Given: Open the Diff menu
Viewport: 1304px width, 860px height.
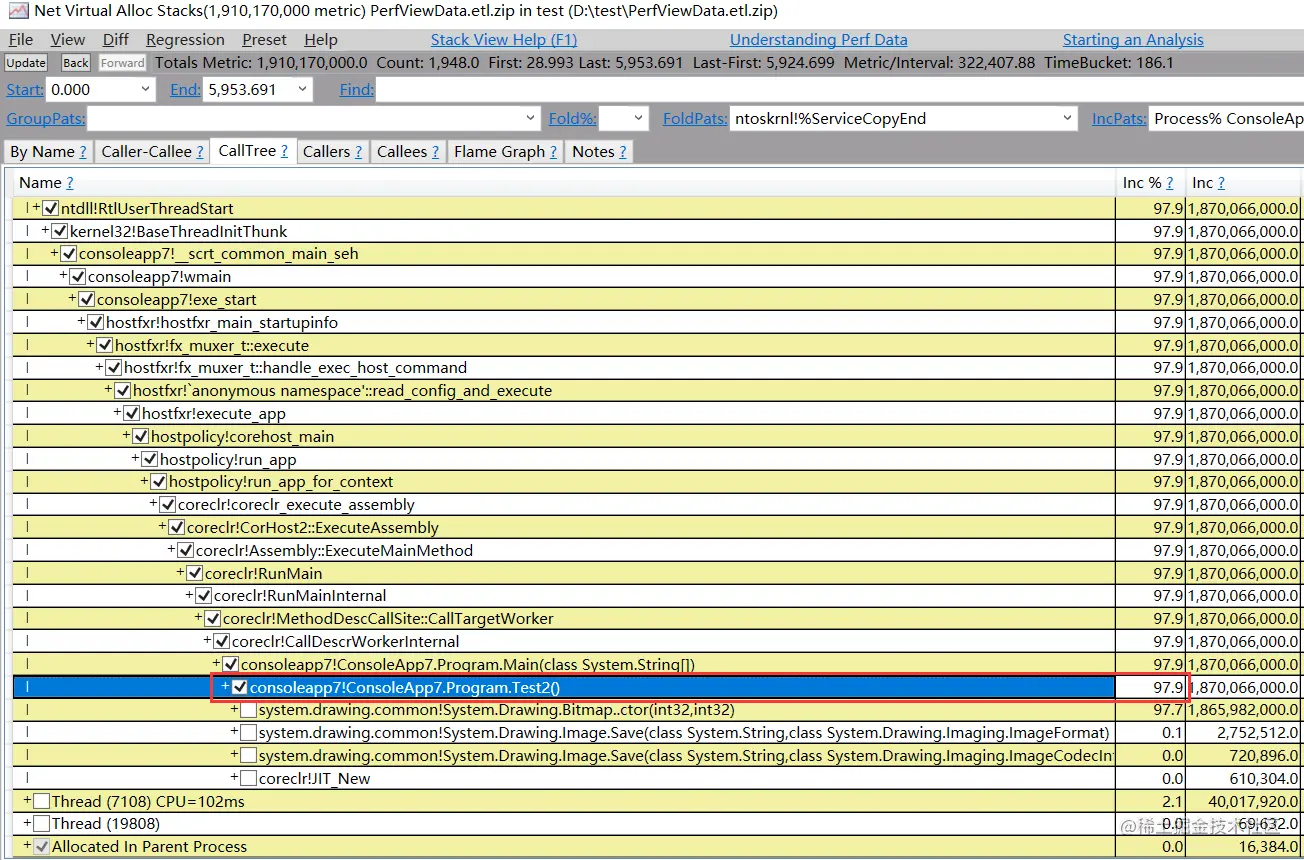Looking at the screenshot, I should point(116,40).
